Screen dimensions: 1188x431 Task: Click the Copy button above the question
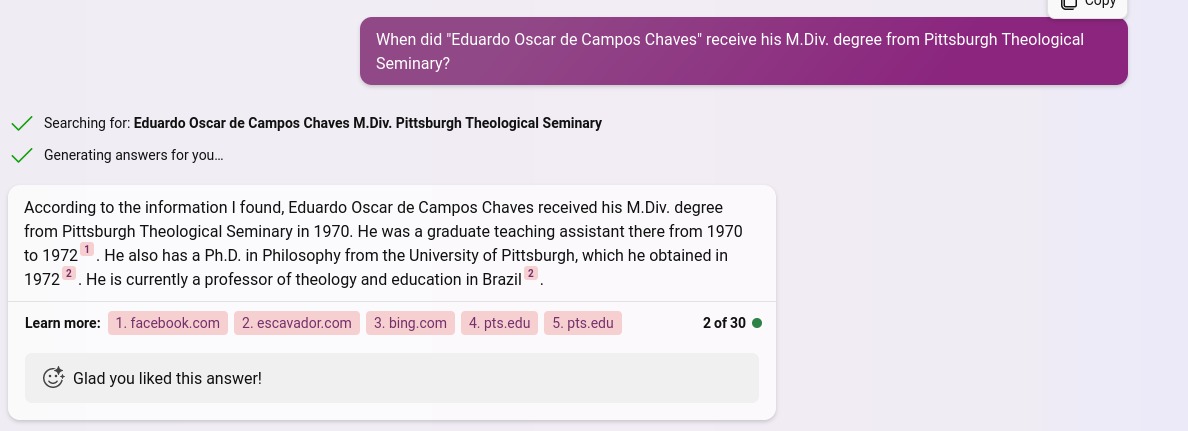click(x=1087, y=4)
